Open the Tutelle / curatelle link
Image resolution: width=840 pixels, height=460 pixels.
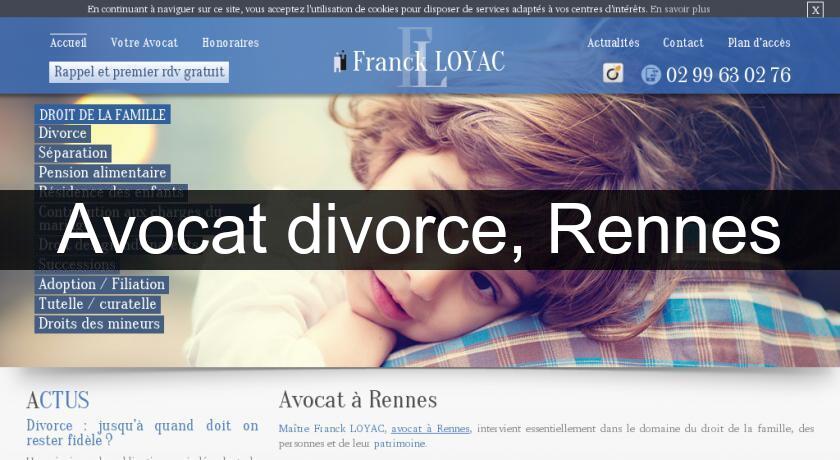tap(98, 304)
